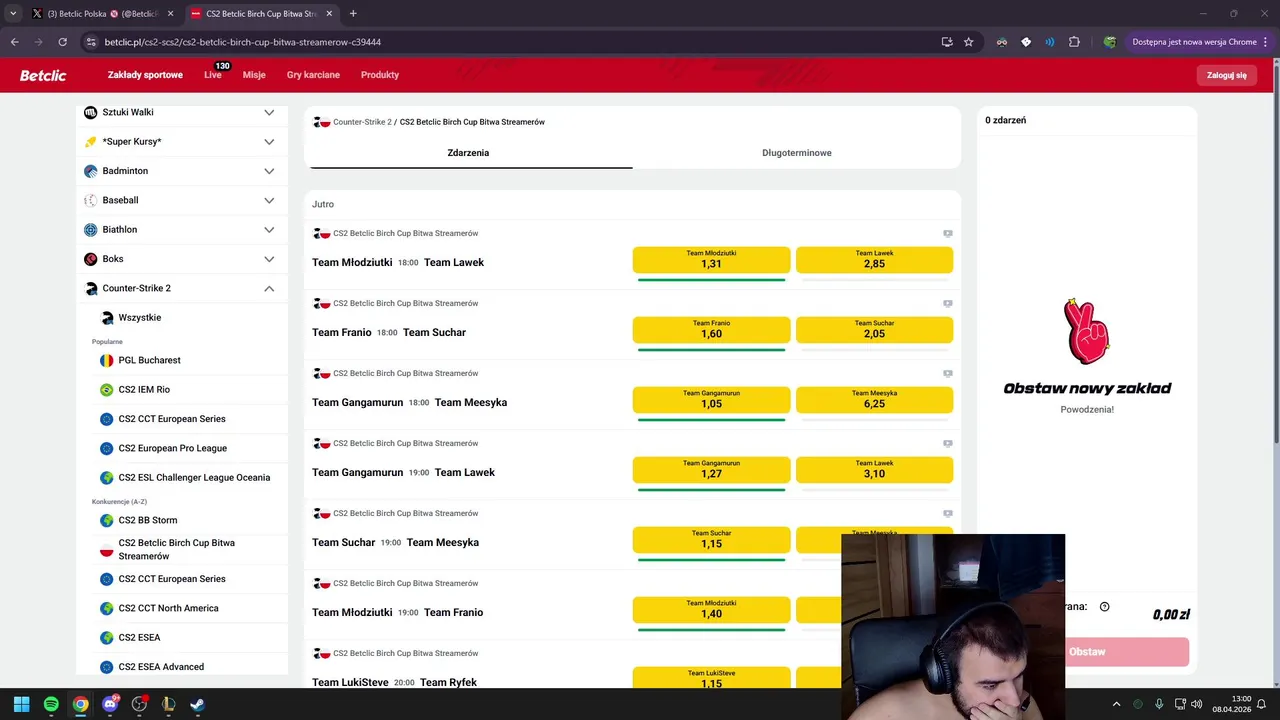The height and width of the screenshot is (720, 1280).
Task: Click the browser address bar URL
Action: 243,42
